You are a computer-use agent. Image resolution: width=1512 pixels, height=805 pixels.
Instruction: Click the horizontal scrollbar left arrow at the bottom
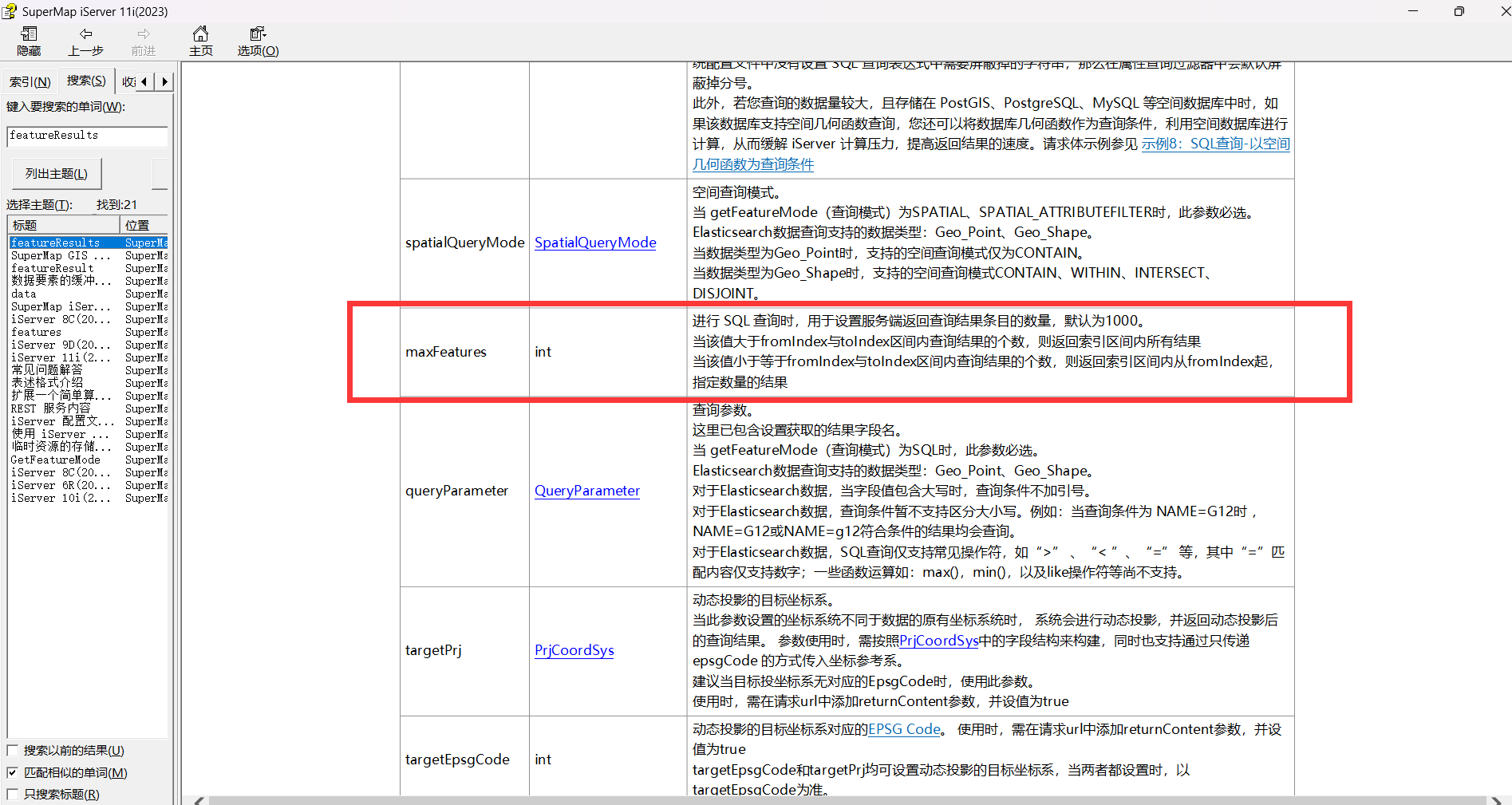click(x=199, y=800)
